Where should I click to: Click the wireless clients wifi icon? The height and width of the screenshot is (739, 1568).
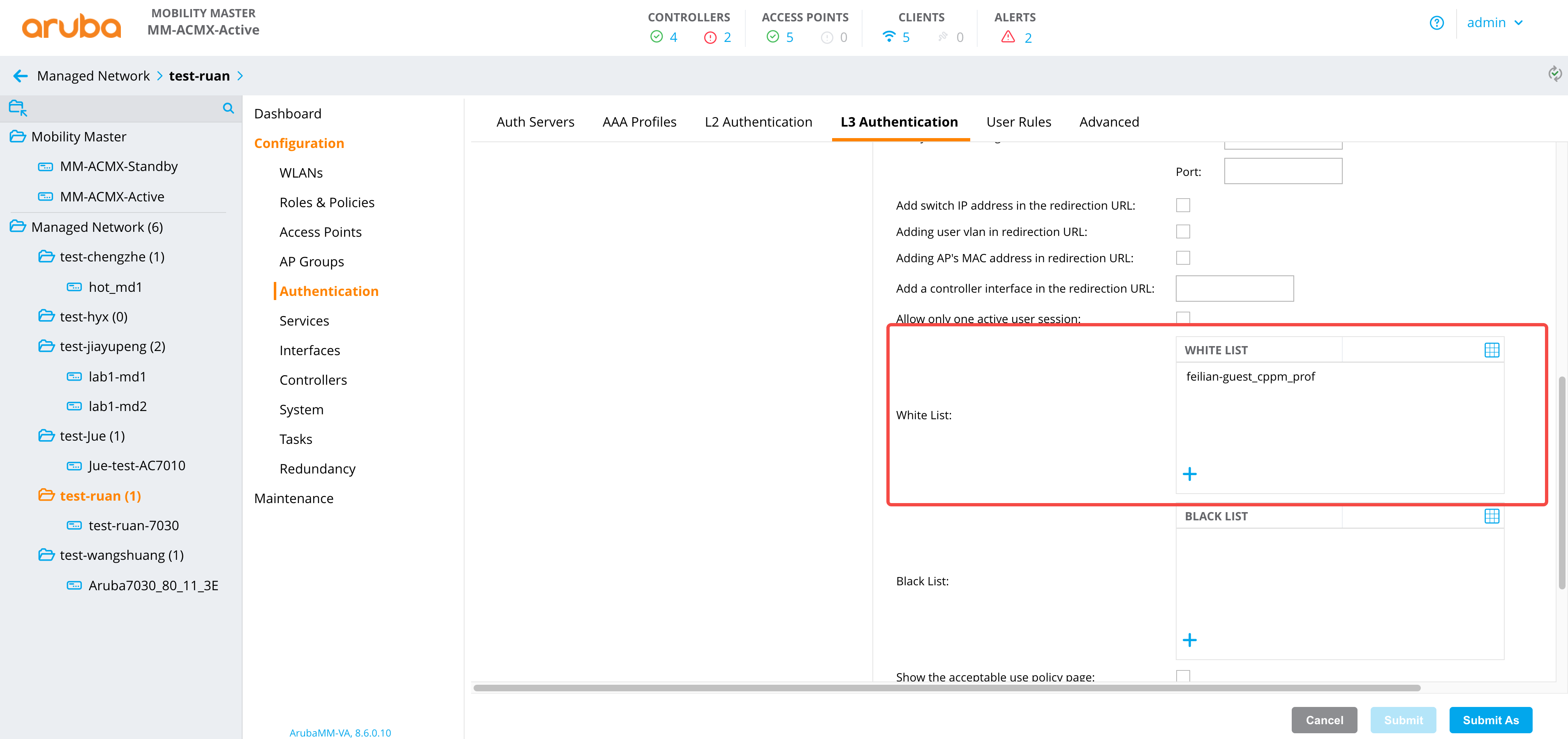889,37
